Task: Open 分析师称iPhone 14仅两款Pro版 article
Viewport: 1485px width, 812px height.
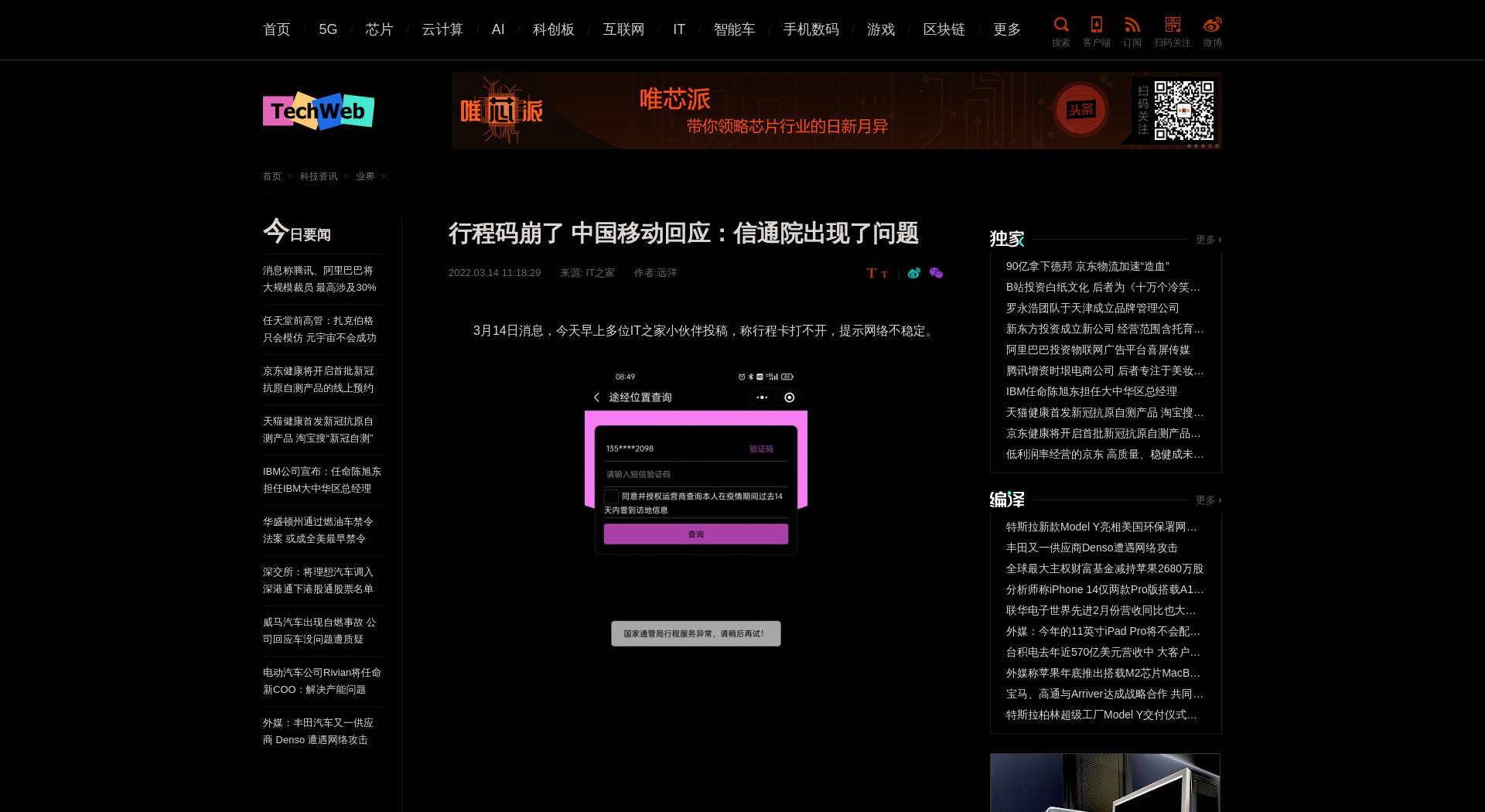Action: coord(1104,589)
